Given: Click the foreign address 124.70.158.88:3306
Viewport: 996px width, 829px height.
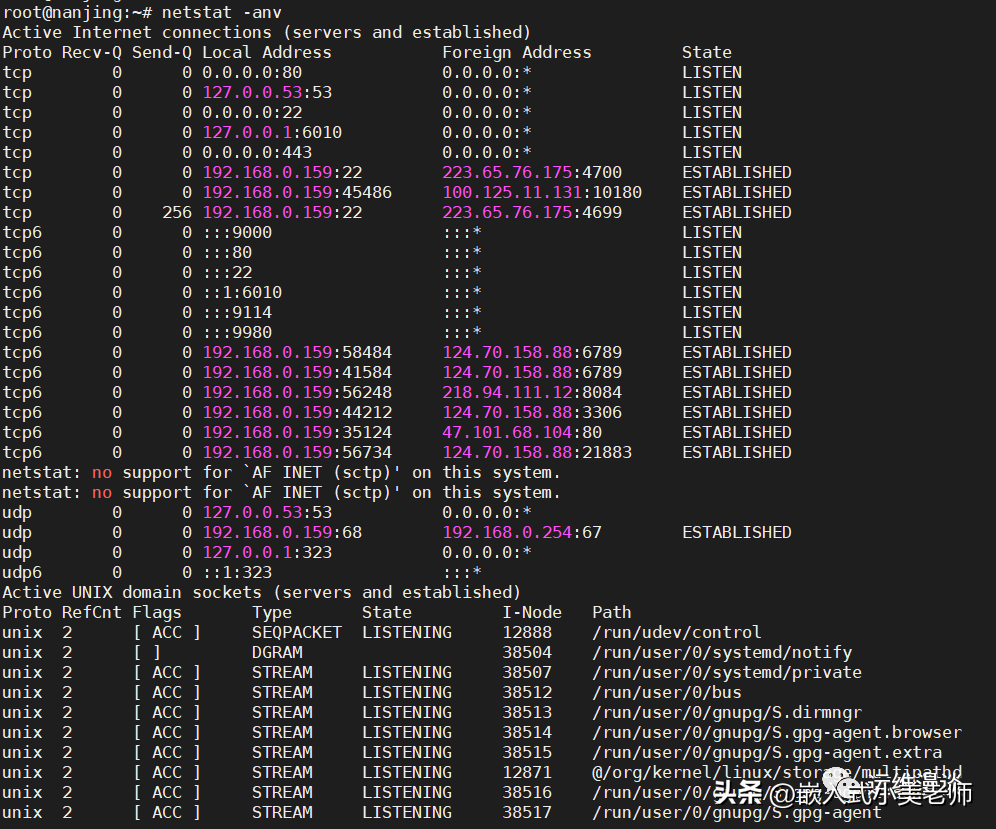Looking at the screenshot, I should pyautogui.click(x=532, y=412).
